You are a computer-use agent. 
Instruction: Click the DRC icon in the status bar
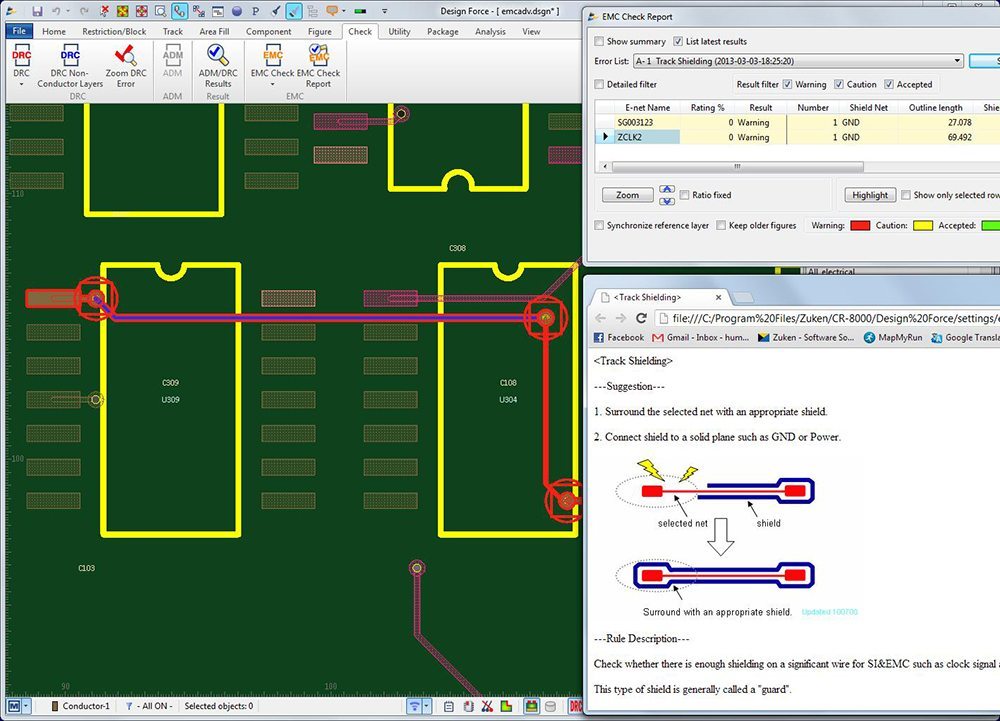coord(576,706)
